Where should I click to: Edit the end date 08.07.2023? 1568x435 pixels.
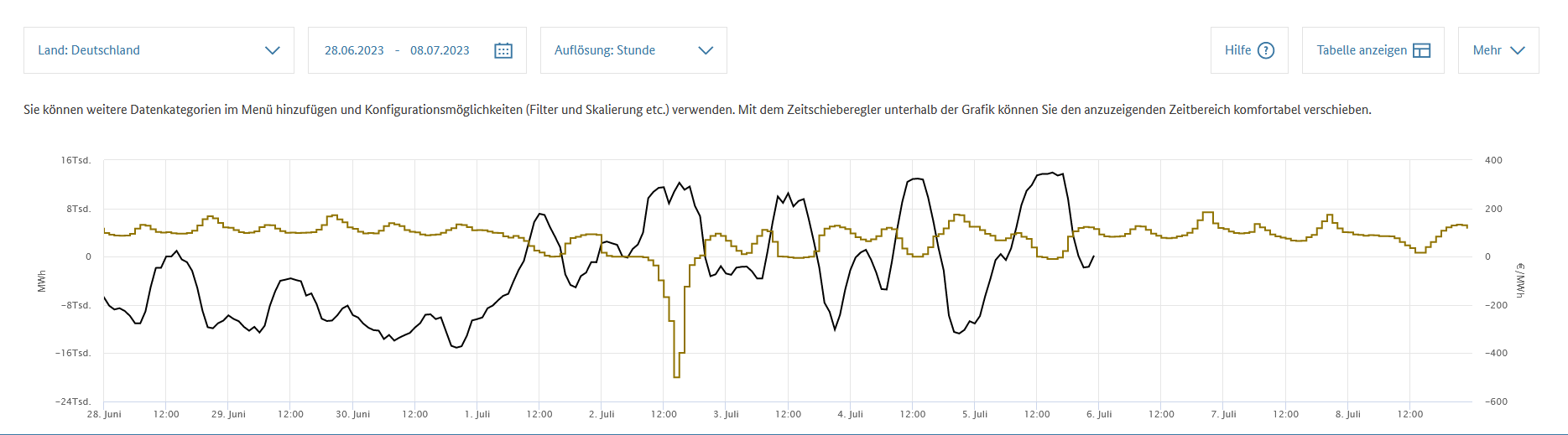[440, 50]
